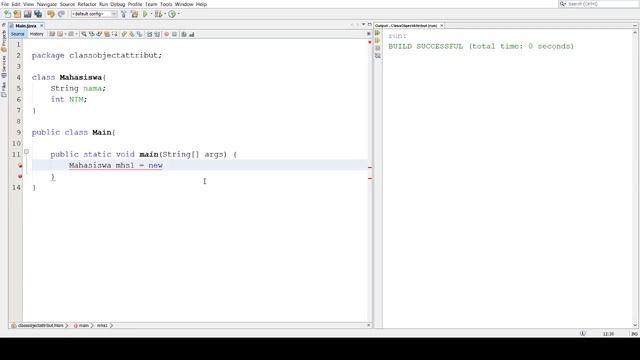Open the Run menu
The image size is (640, 360).
click(104, 4)
